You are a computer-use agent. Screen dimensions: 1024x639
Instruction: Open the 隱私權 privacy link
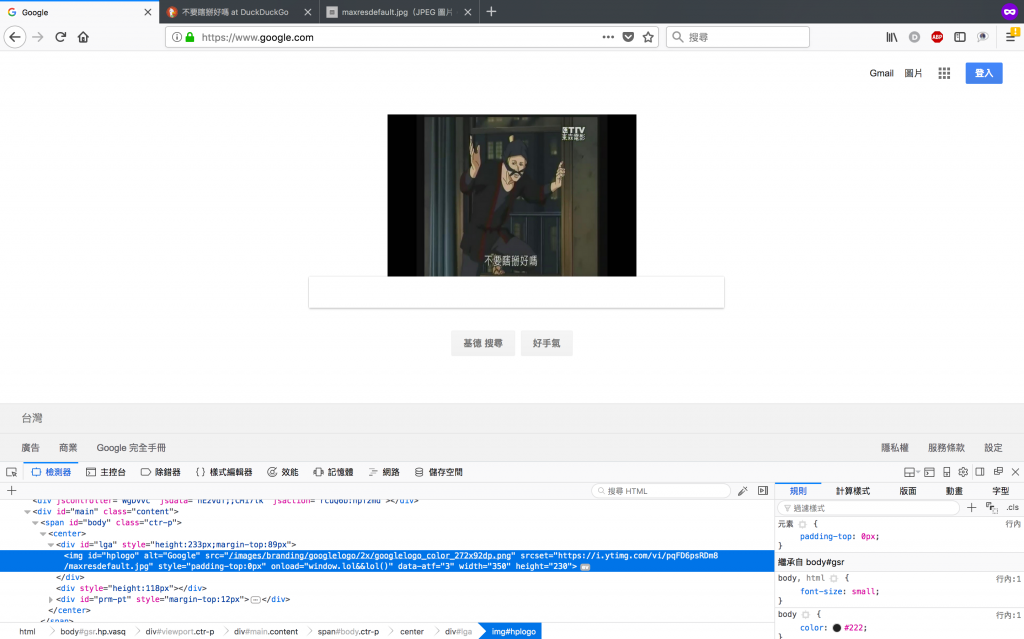[x=895, y=448]
